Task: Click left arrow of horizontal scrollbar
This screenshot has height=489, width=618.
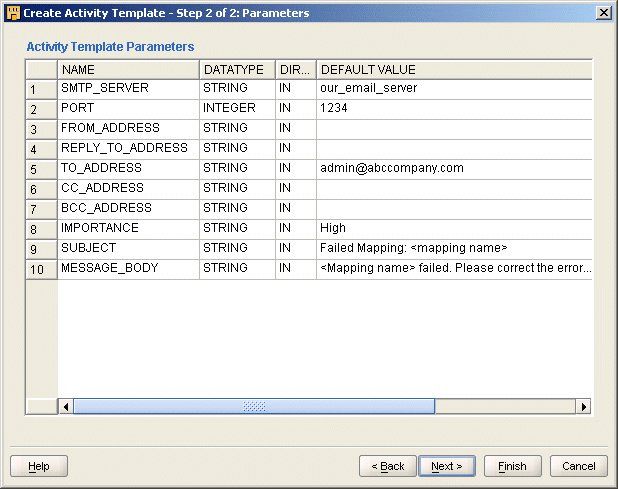Action: (x=66, y=407)
